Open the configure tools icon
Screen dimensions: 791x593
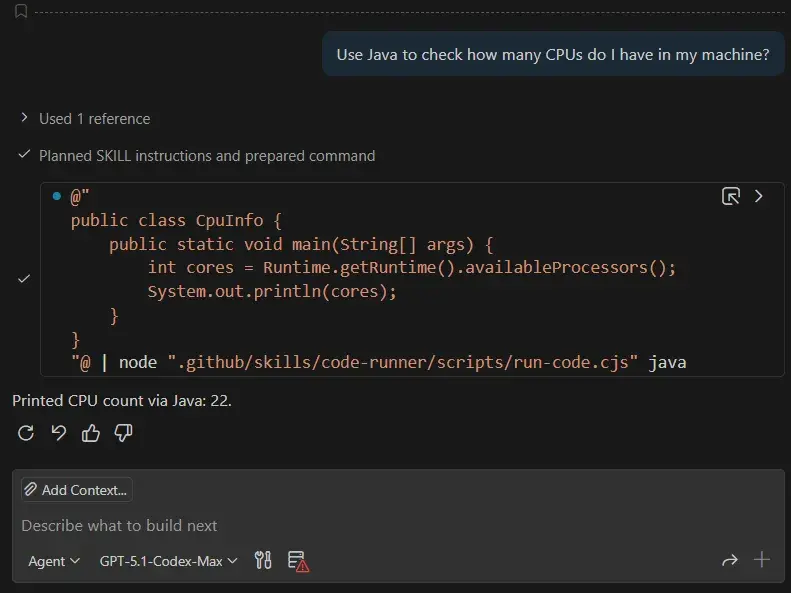(x=263, y=561)
